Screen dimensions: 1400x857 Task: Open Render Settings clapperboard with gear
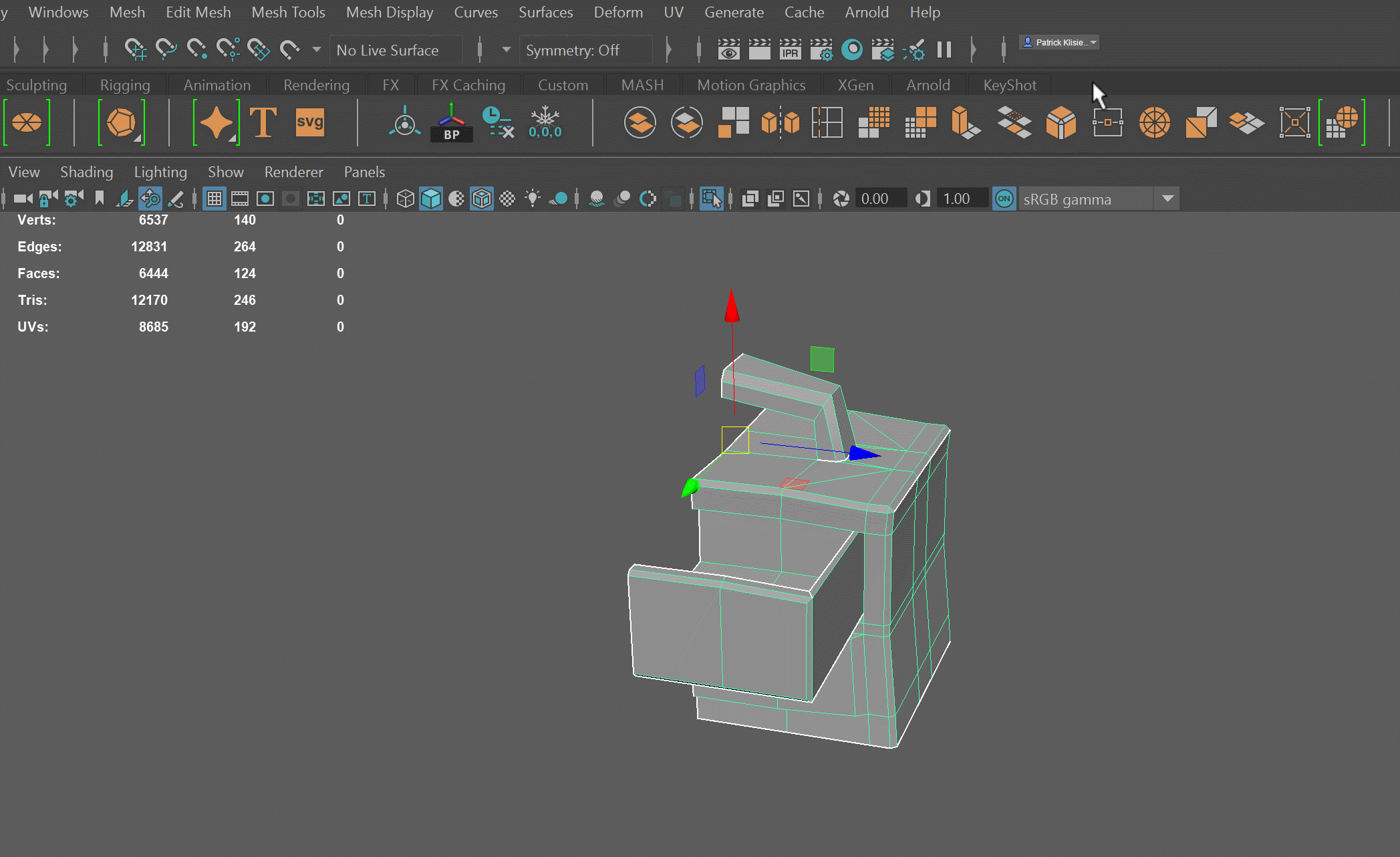pyautogui.click(x=821, y=50)
